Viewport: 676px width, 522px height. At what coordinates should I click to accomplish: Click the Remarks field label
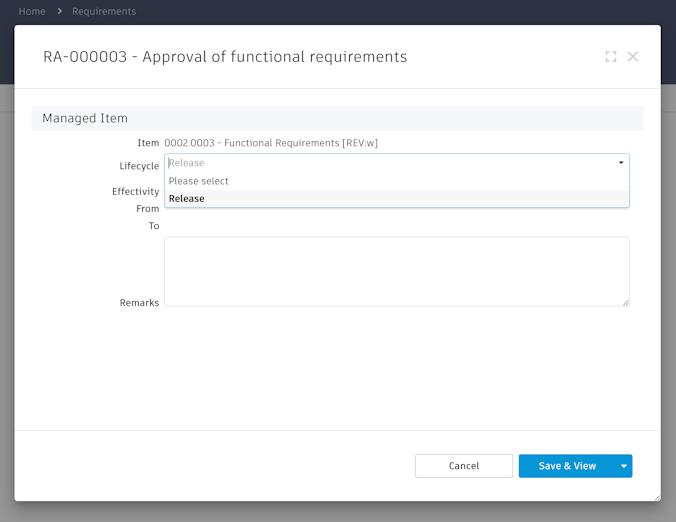tap(139, 303)
